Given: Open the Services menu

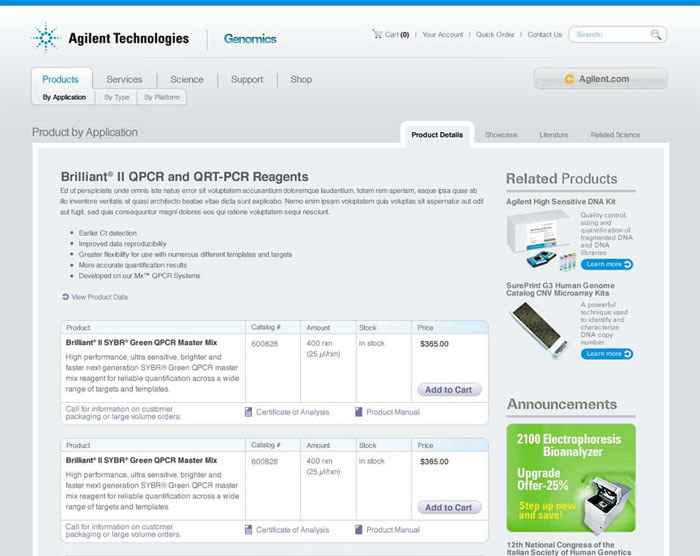Looking at the screenshot, I should pyautogui.click(x=124, y=79).
